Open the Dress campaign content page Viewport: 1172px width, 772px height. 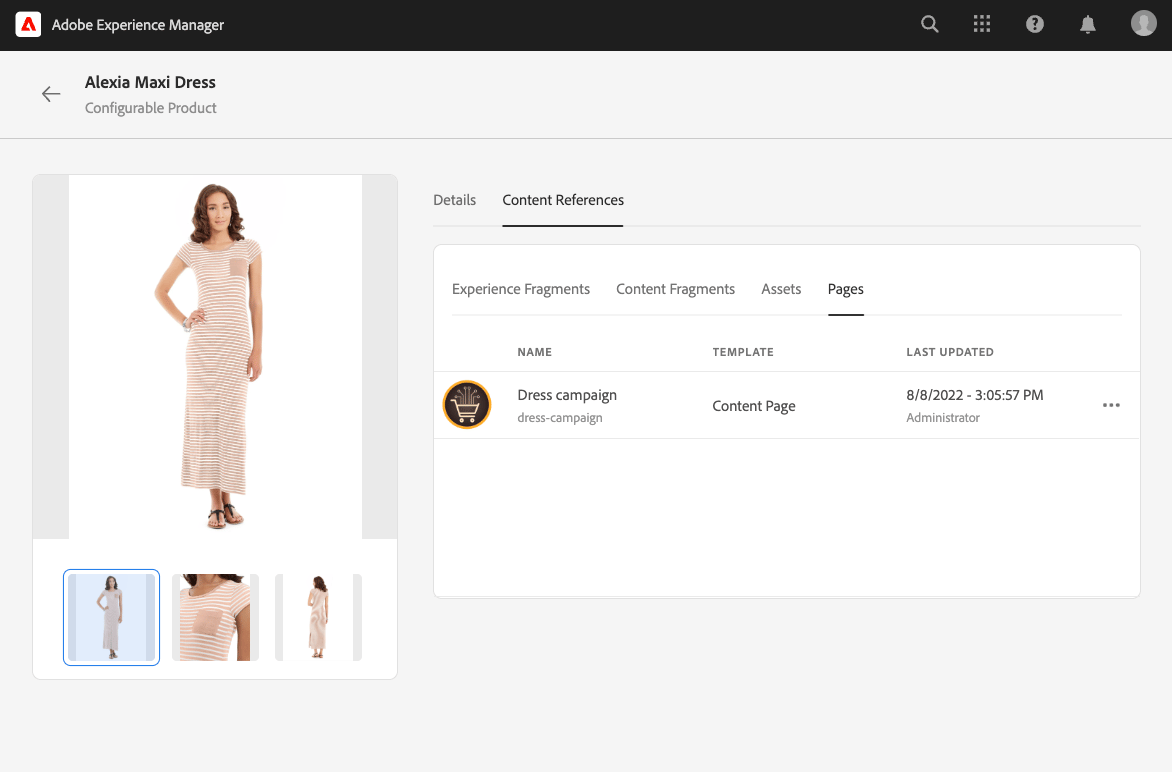coord(567,395)
